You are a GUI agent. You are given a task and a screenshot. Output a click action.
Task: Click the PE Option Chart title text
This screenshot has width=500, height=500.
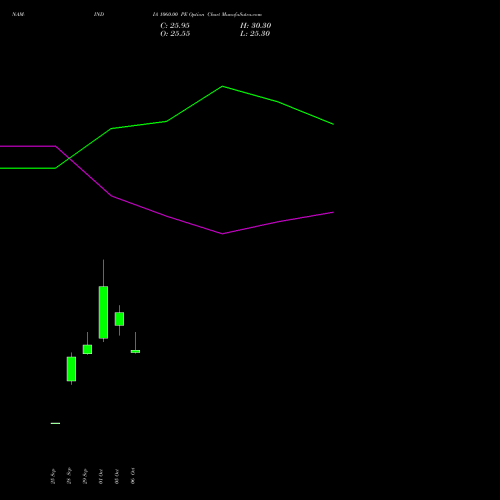click(x=207, y=14)
